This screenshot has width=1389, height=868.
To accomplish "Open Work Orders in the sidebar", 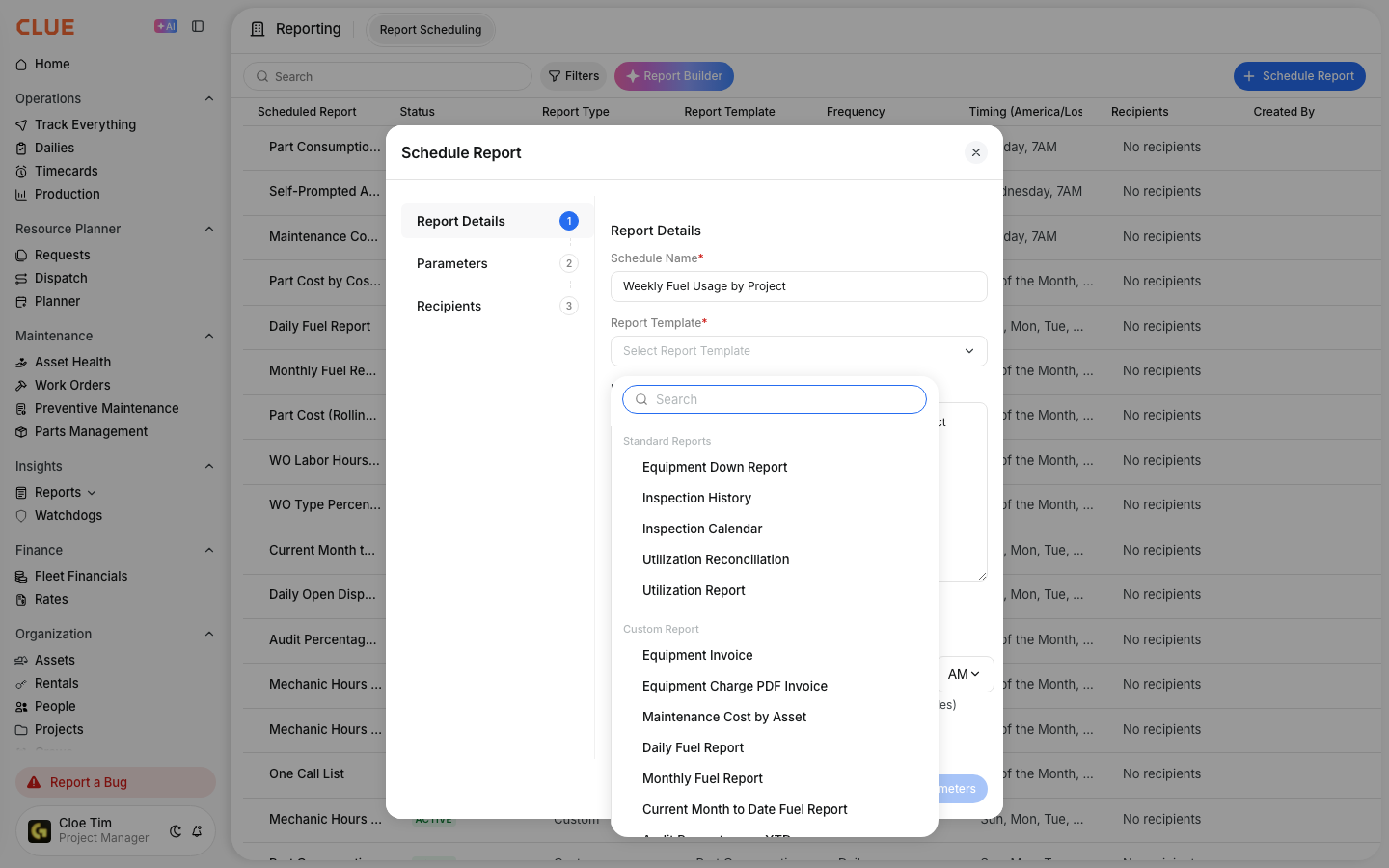I will (72, 386).
